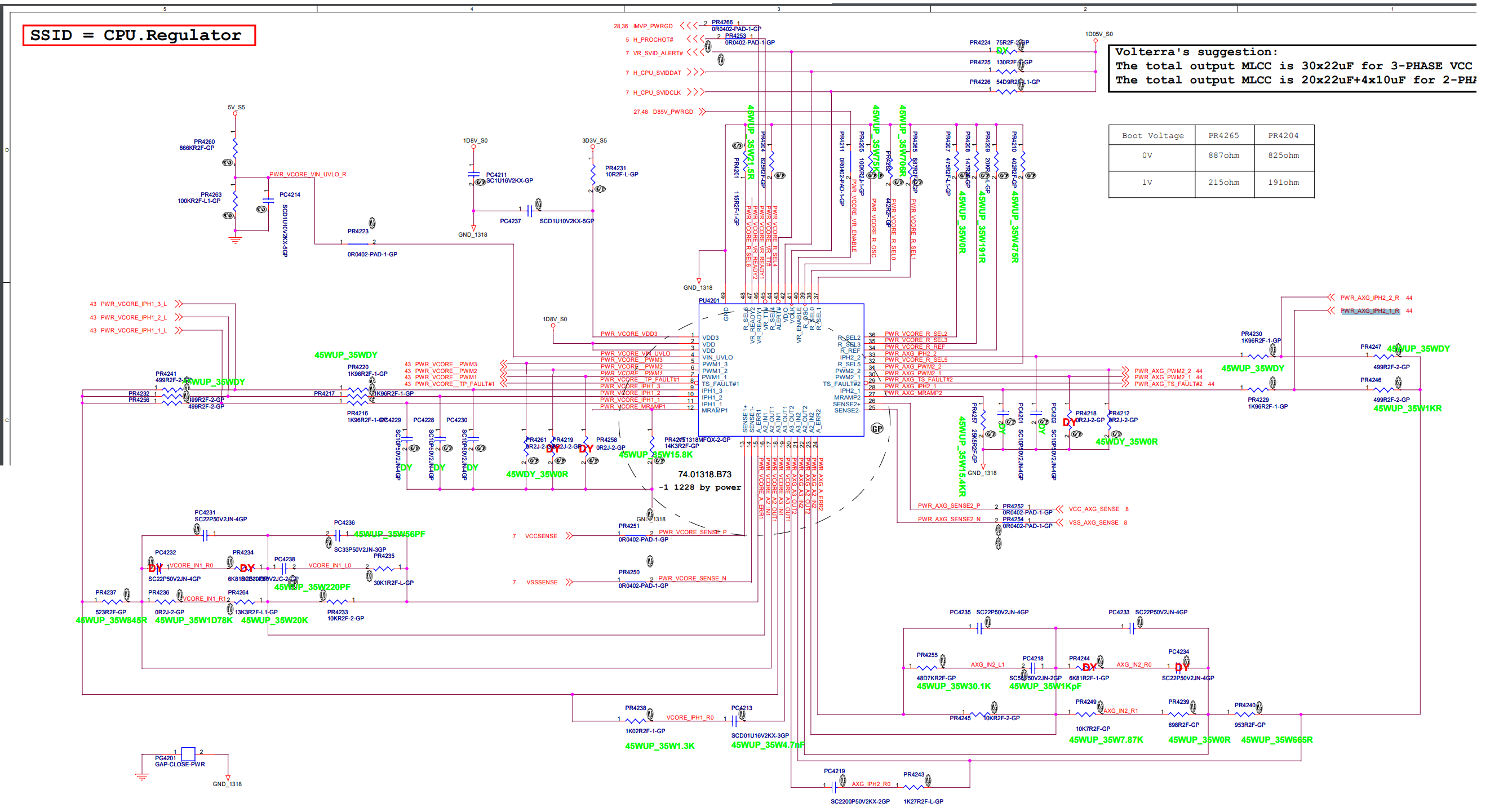Select the PC4214 capacitor symbol

point(268,200)
